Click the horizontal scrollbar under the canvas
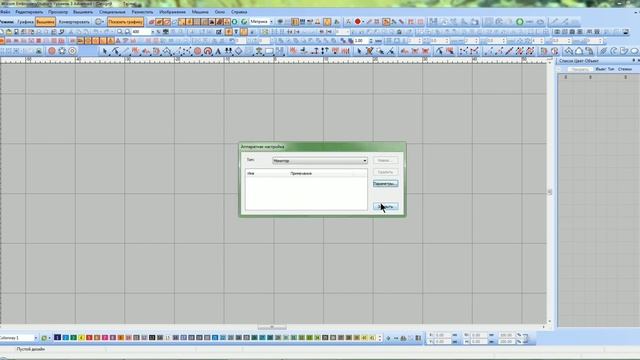The image size is (640, 360). 272,327
